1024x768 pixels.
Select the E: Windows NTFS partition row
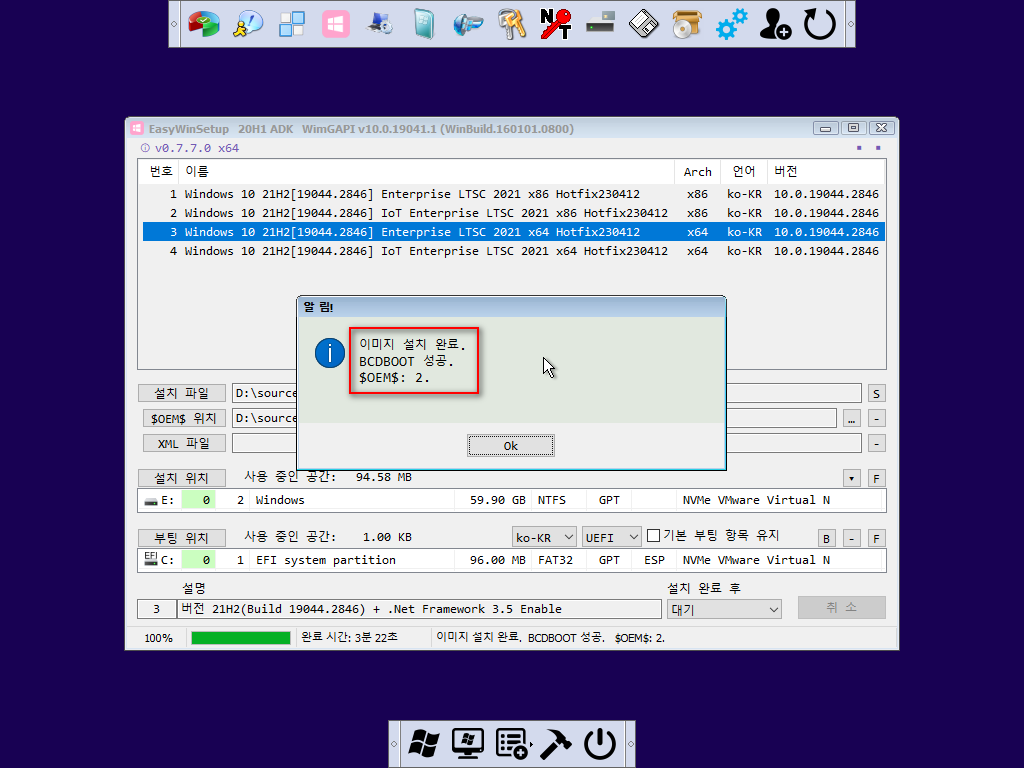pyautogui.click(x=512, y=500)
